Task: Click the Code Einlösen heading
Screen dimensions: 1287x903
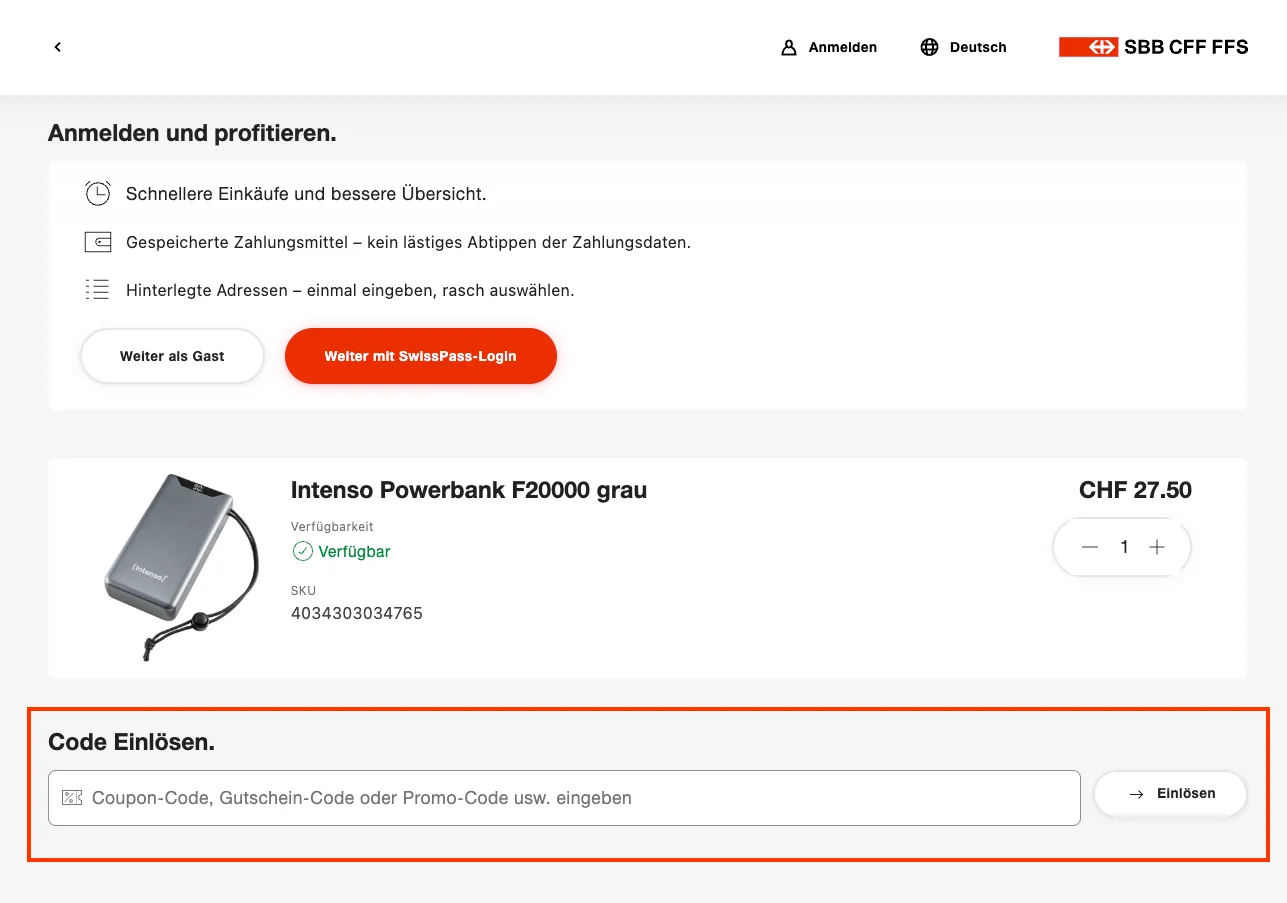Action: click(x=132, y=742)
